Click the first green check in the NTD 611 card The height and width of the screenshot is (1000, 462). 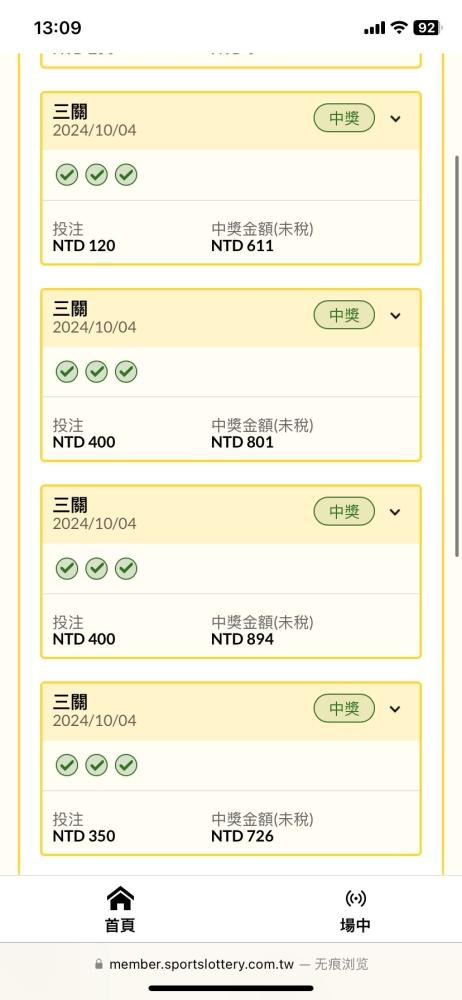(x=66, y=175)
